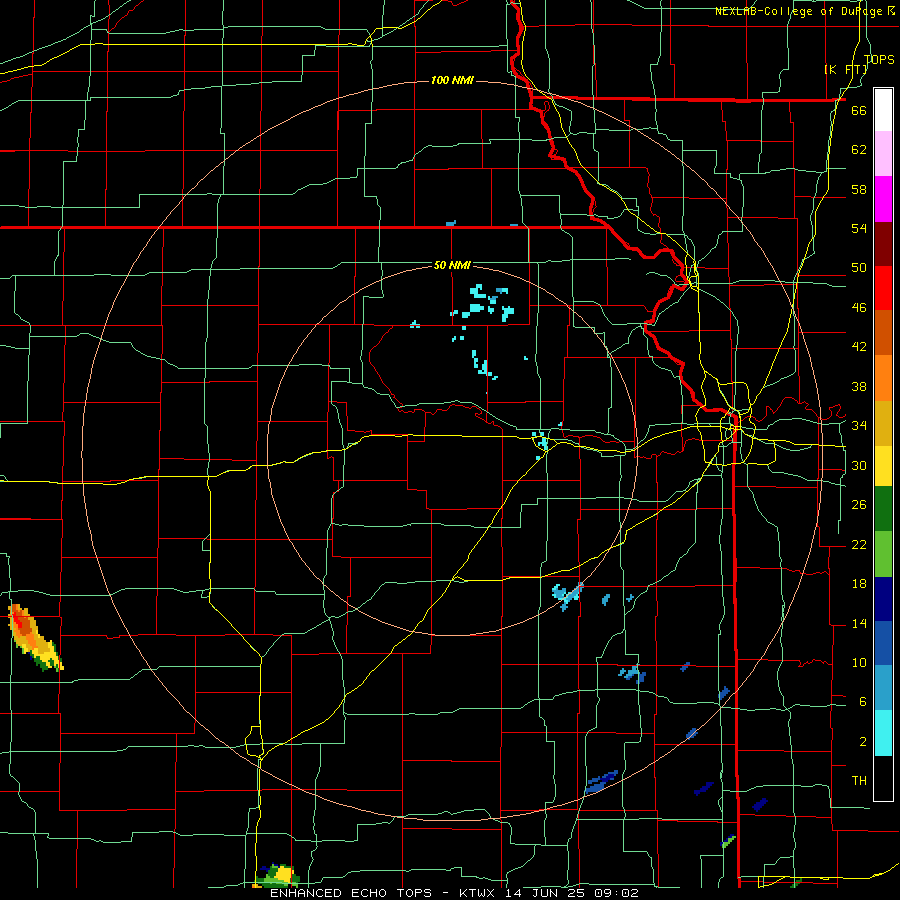900x900 pixels.
Task: Click legend value '54'
Action: tap(859, 228)
